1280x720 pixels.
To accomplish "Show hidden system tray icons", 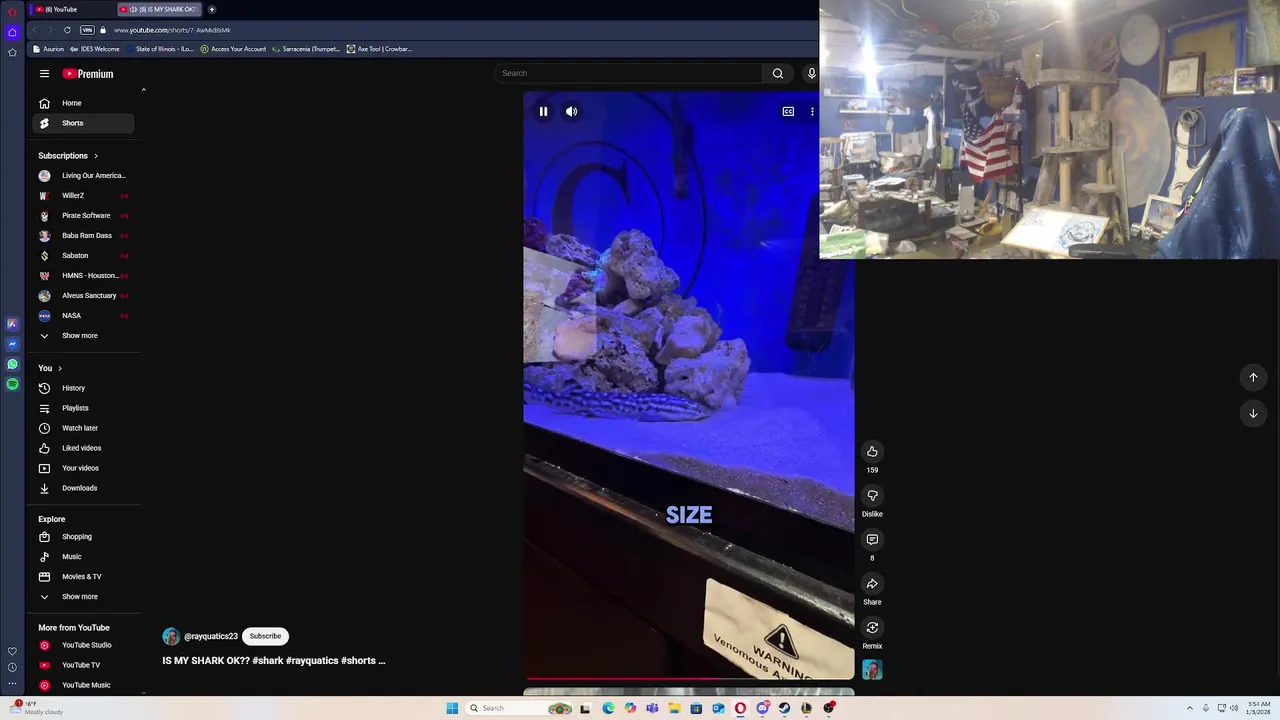I will (x=1190, y=708).
